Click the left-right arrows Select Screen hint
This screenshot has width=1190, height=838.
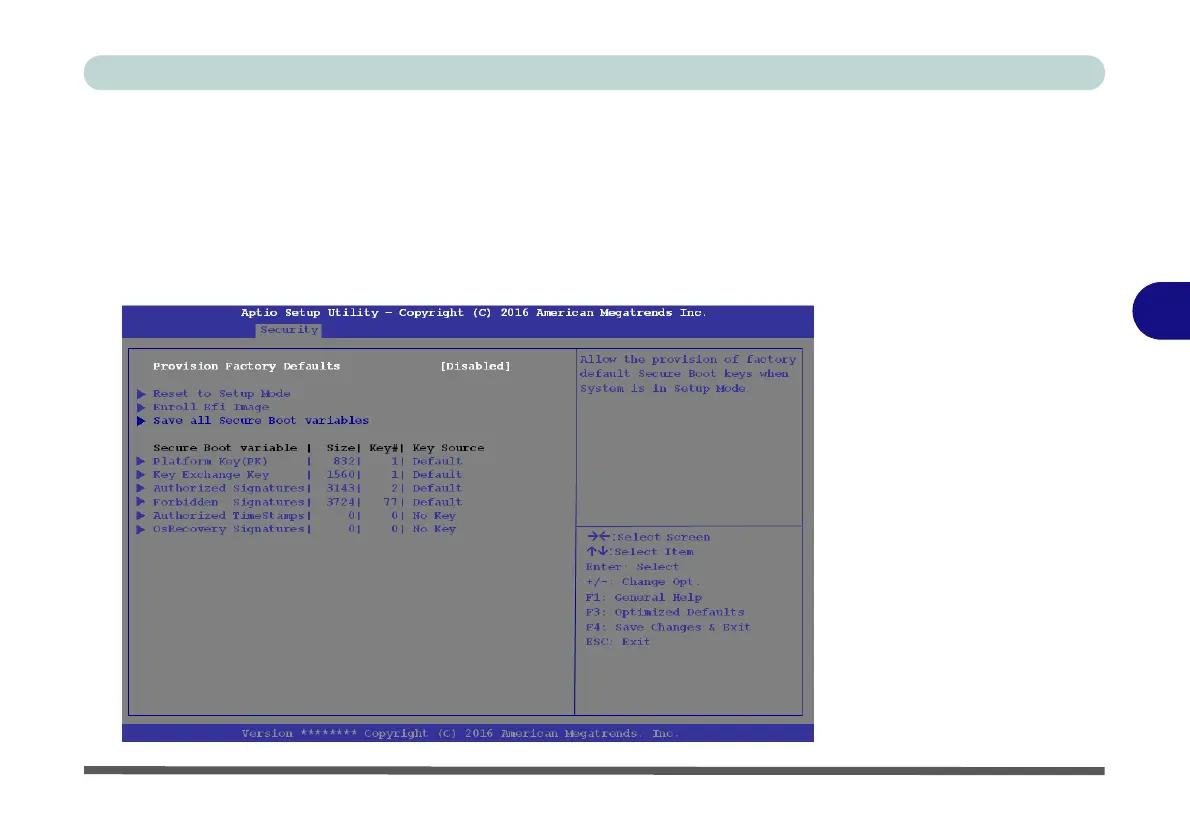pos(649,537)
